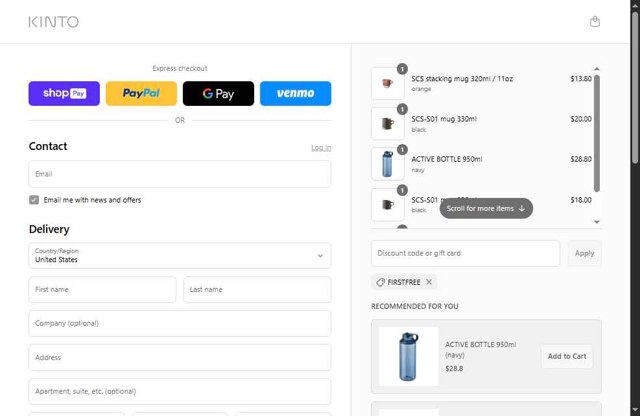This screenshot has width=640, height=416.
Task: Click the cart list scroll down arrow
Action: (597, 222)
